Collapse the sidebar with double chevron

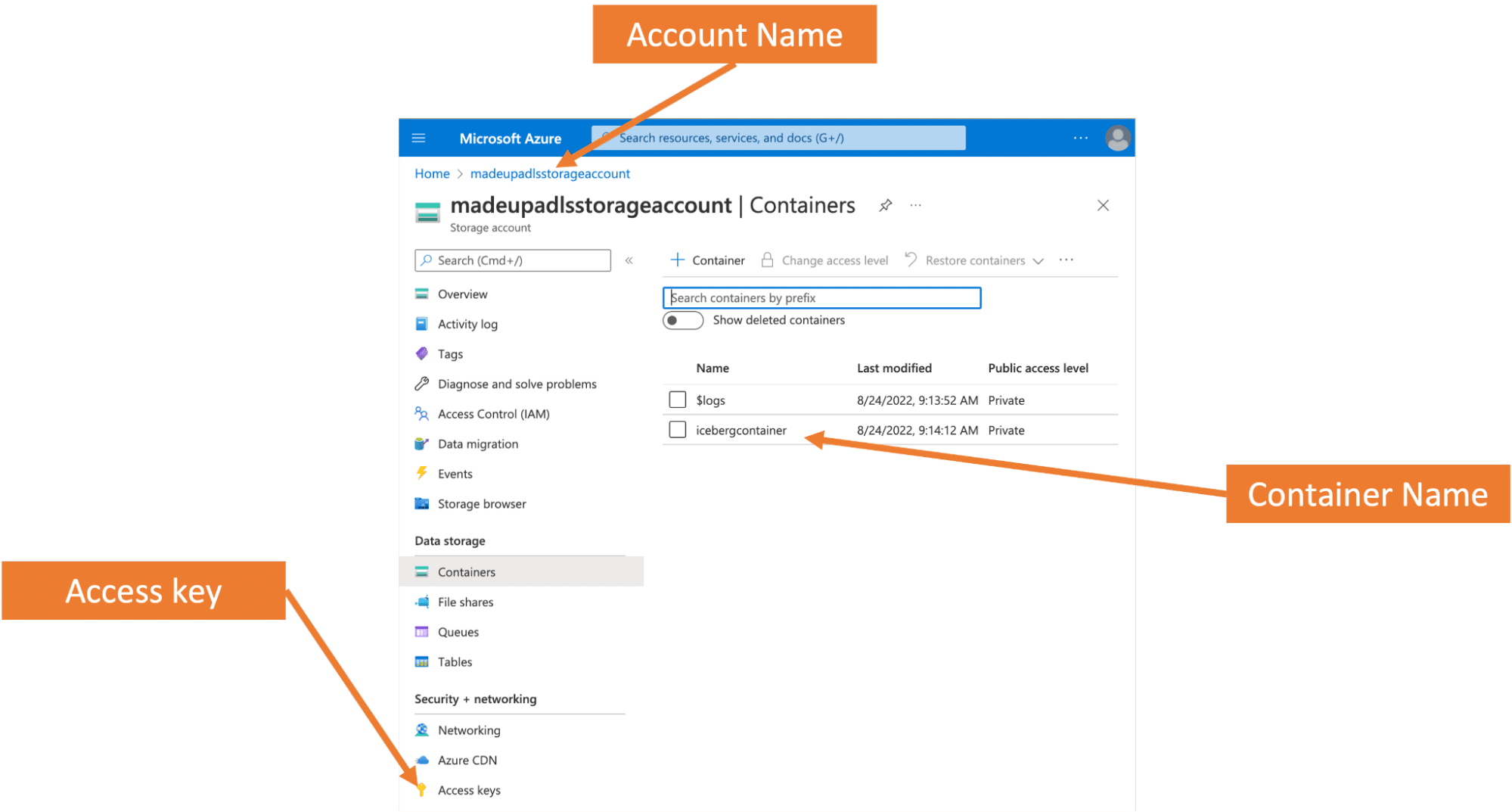(x=629, y=260)
